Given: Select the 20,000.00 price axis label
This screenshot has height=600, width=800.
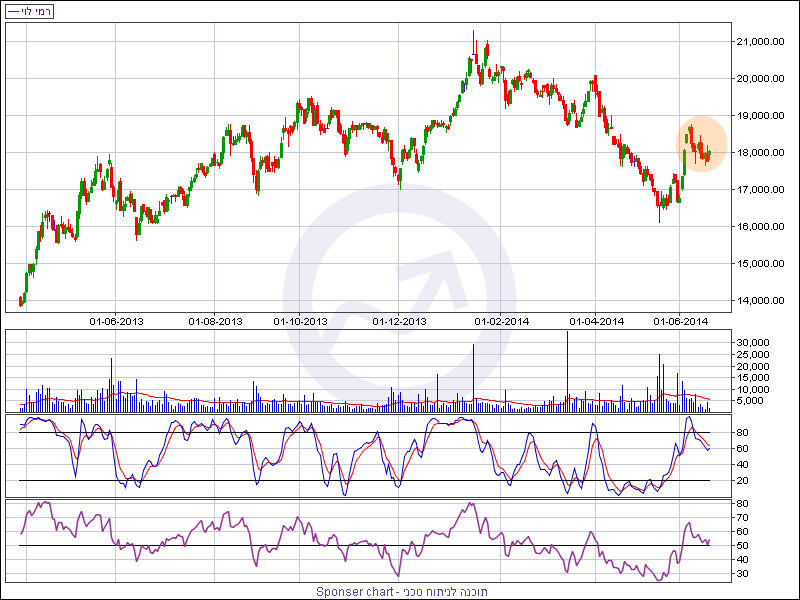Looking at the screenshot, I should [761, 79].
